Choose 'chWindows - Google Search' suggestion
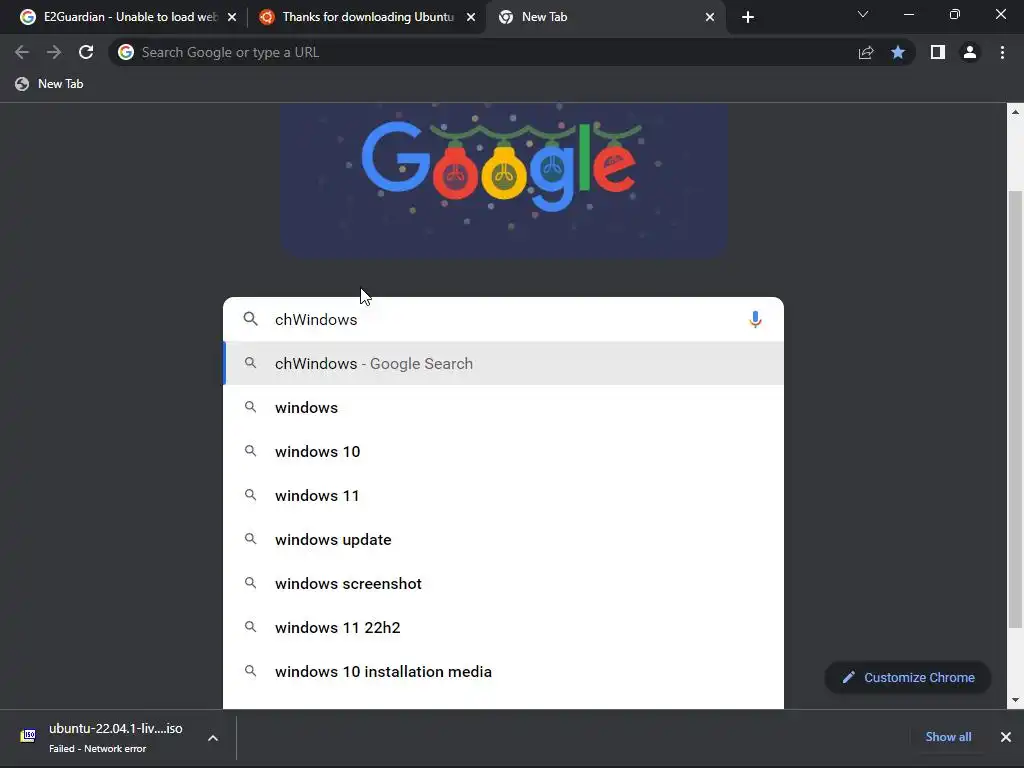This screenshot has width=1024, height=768. click(x=503, y=363)
